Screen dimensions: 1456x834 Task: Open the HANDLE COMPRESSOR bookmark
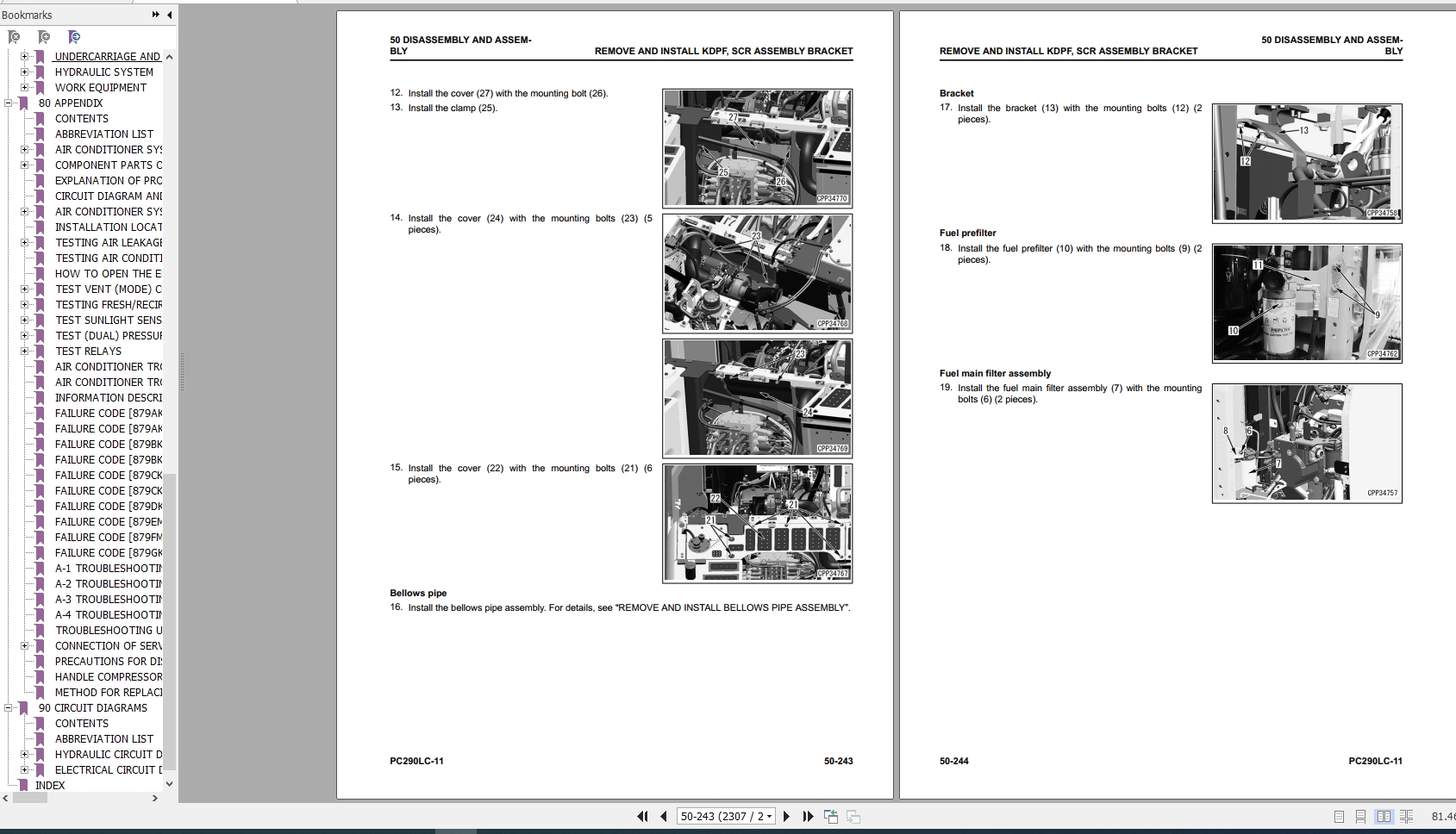point(109,677)
